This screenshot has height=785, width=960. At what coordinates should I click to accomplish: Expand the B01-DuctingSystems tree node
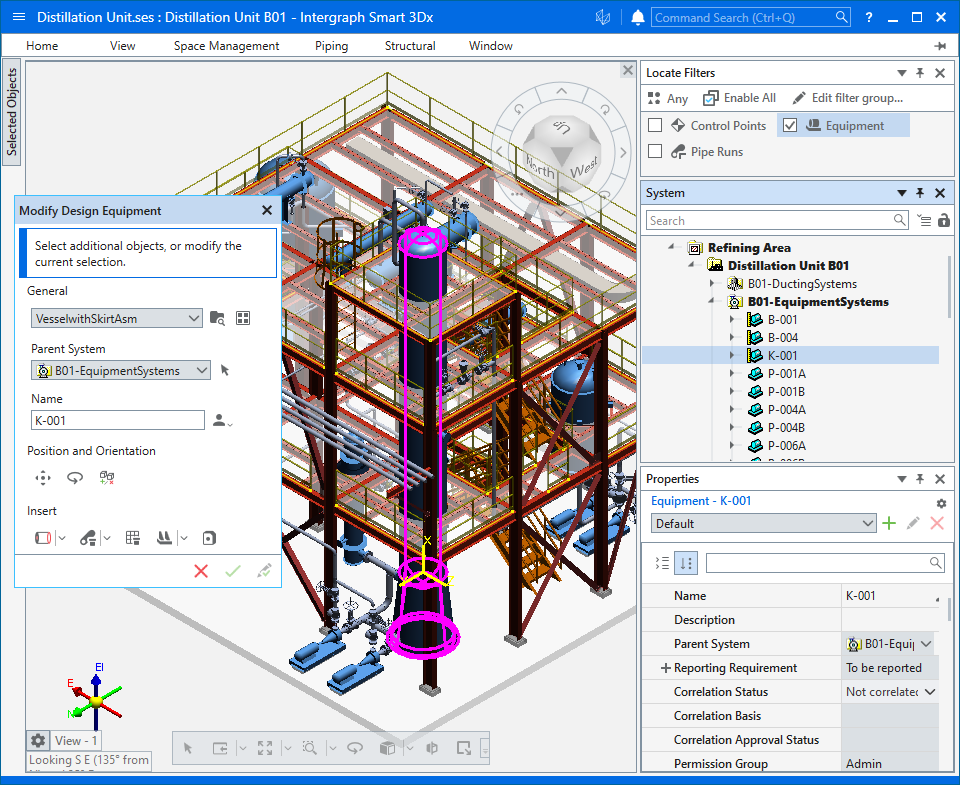(x=712, y=284)
